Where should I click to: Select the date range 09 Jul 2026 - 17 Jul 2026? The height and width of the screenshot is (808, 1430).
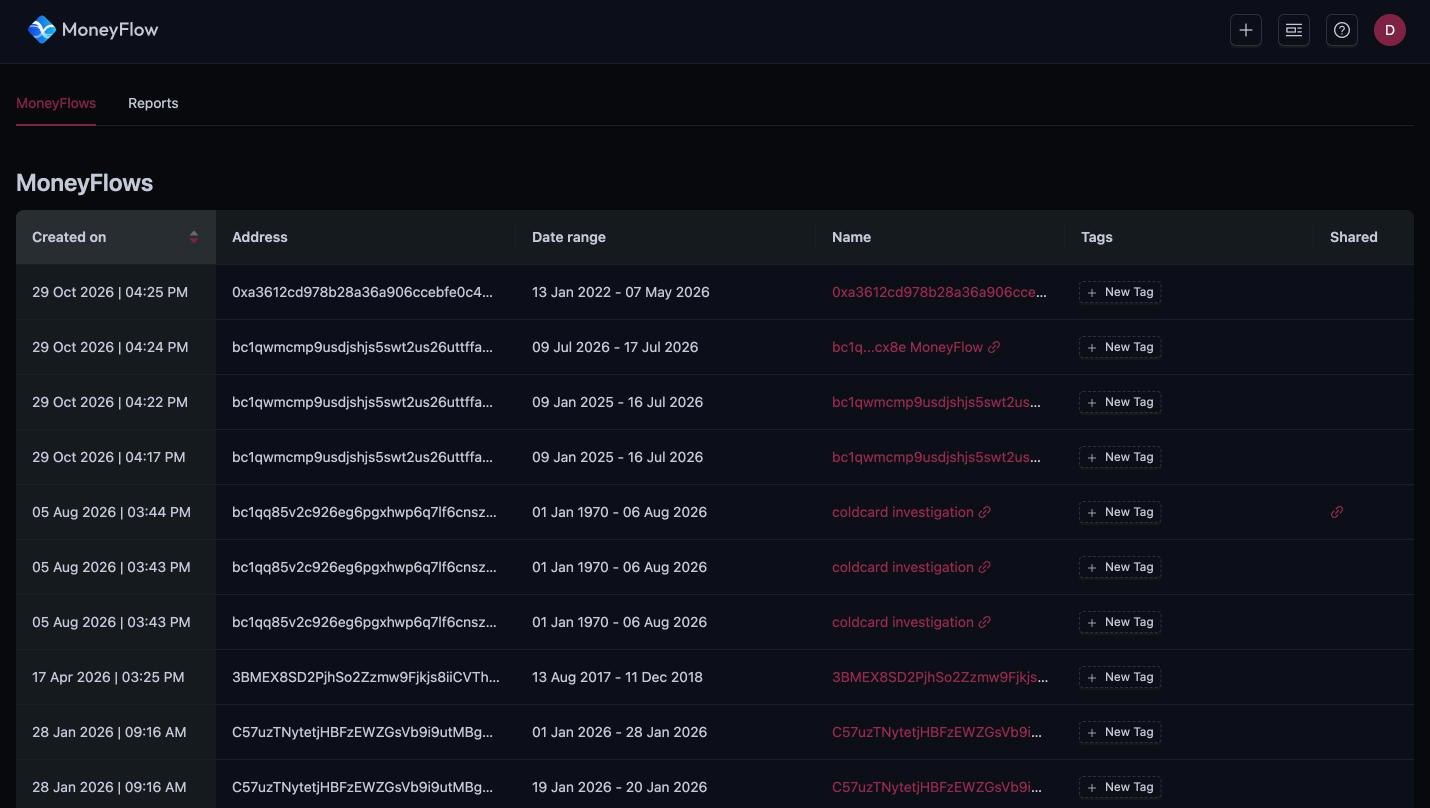(615, 347)
